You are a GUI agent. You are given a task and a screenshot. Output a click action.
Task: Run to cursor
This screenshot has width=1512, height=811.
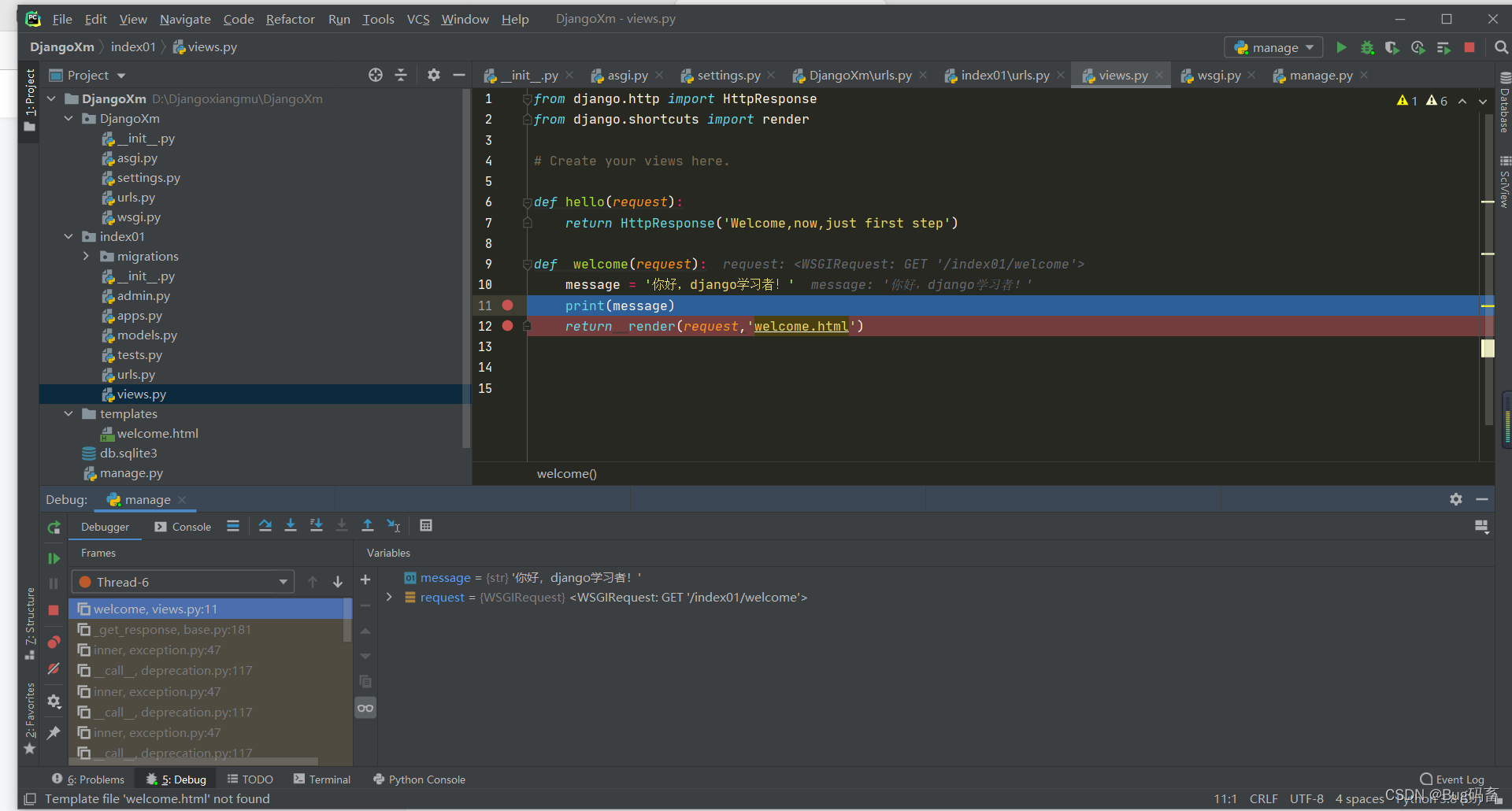tap(394, 525)
